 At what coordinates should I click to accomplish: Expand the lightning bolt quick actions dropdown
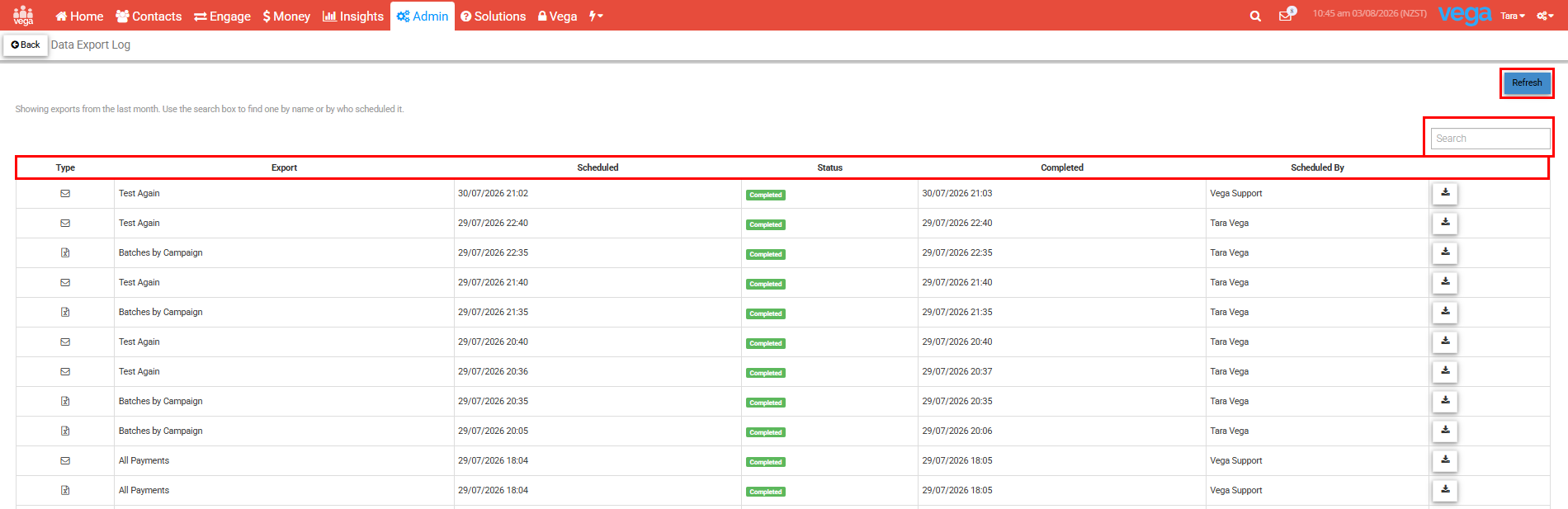coord(596,16)
